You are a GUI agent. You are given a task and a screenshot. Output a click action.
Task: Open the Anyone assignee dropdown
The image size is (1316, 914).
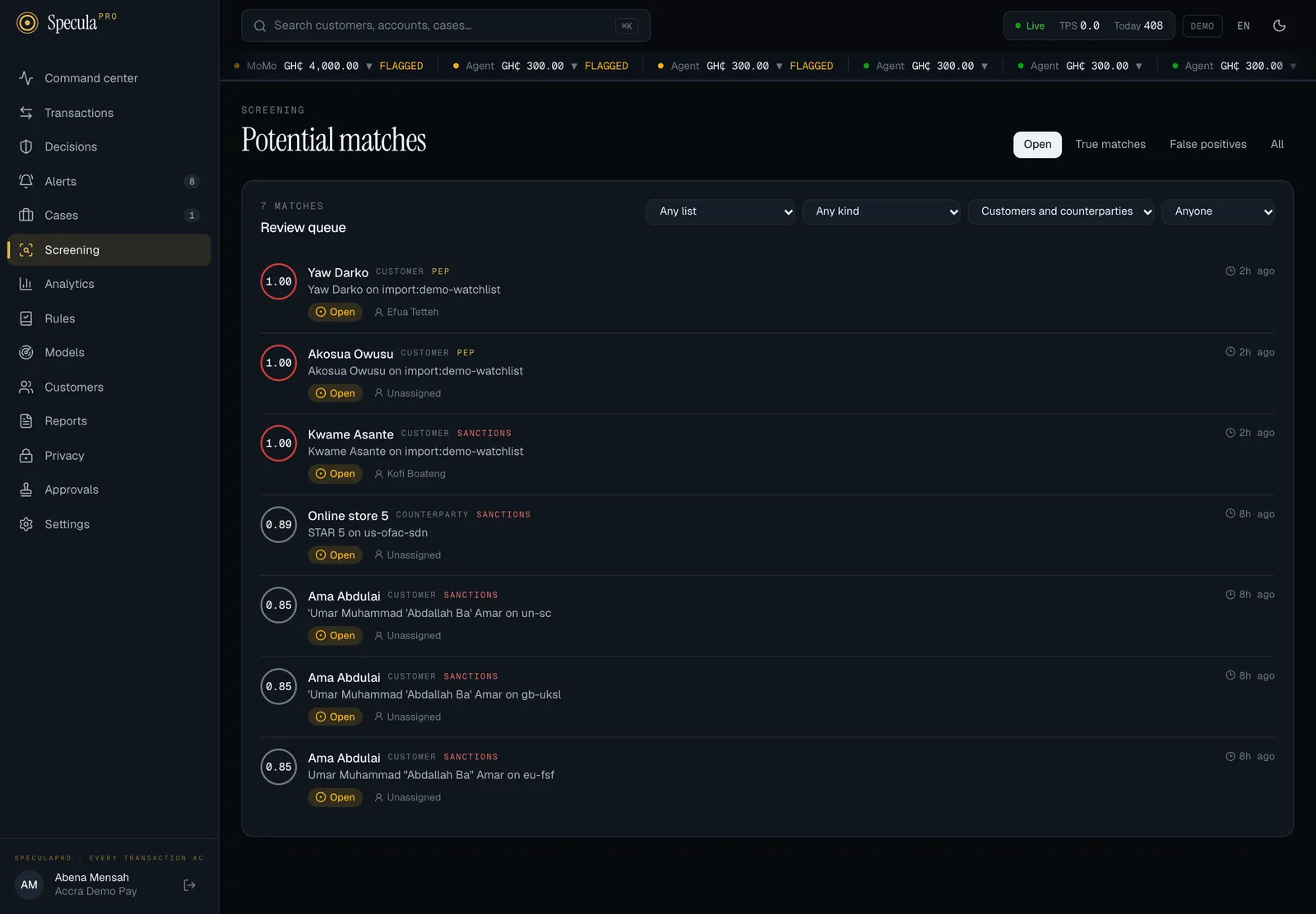(1218, 211)
